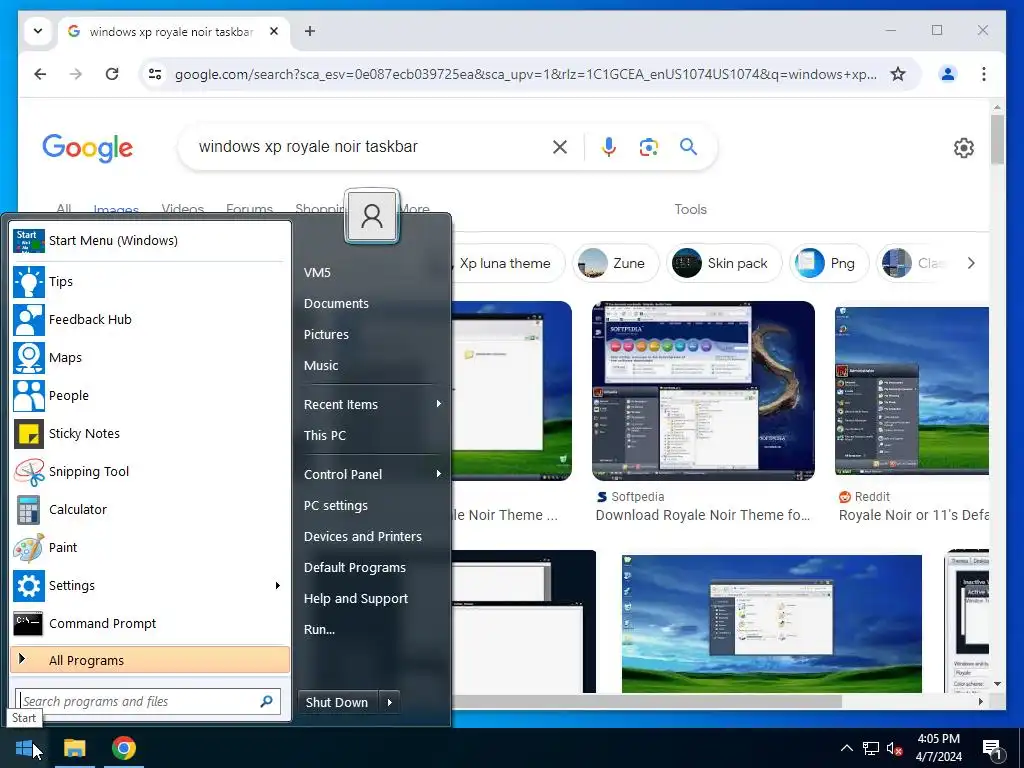
Task: Open the Snipping Tool scissors icon
Action: pyautogui.click(x=29, y=472)
